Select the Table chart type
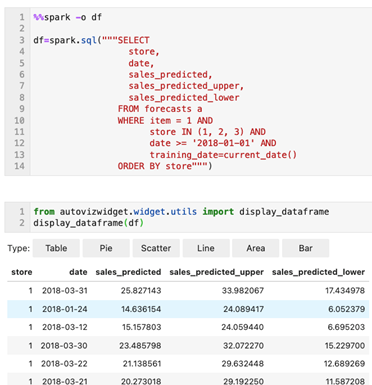 (56, 248)
